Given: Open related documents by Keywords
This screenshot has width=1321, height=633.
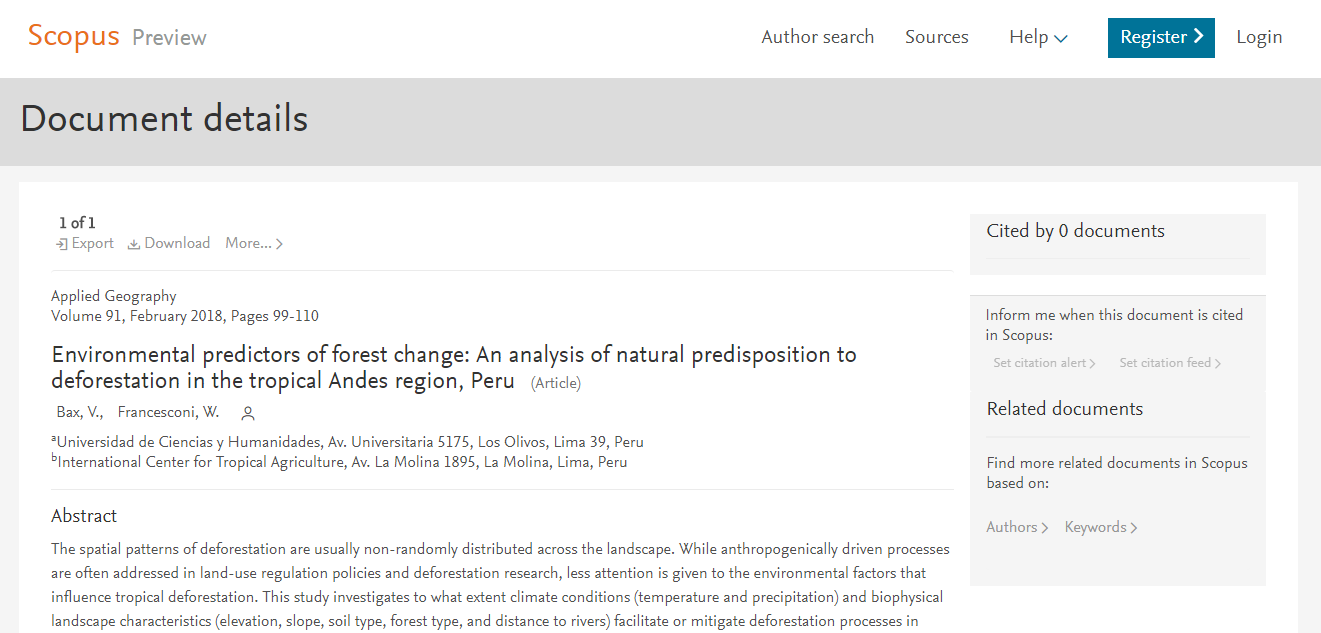Looking at the screenshot, I should coord(1101,528).
